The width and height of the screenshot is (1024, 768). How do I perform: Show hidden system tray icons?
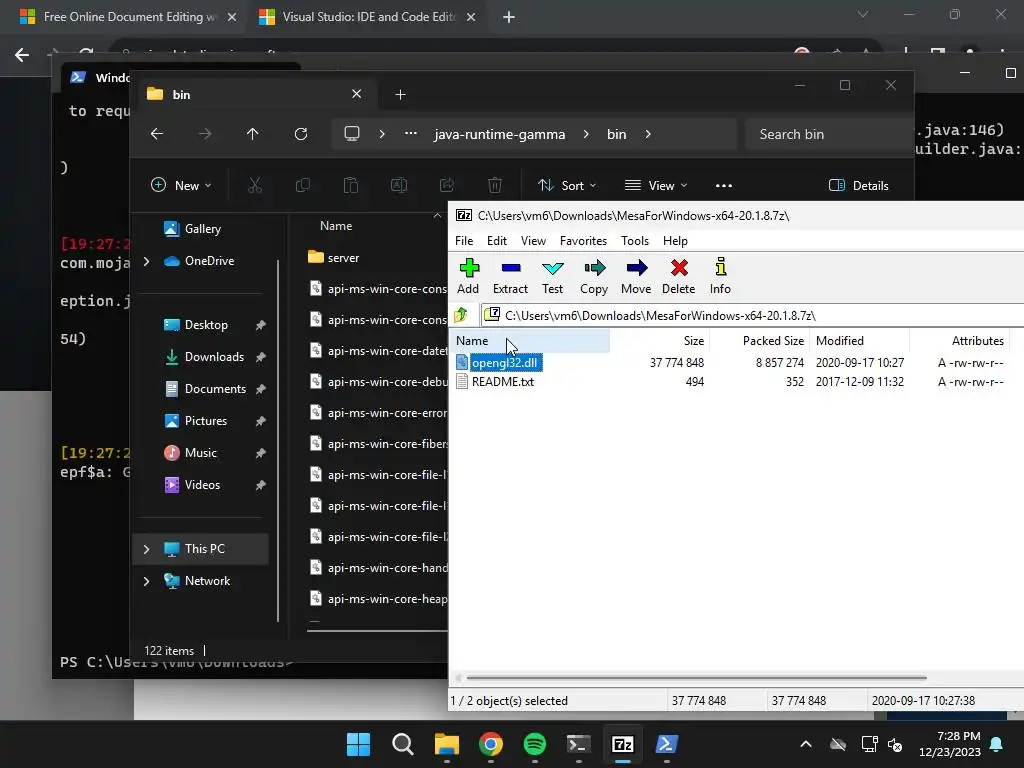coord(806,744)
